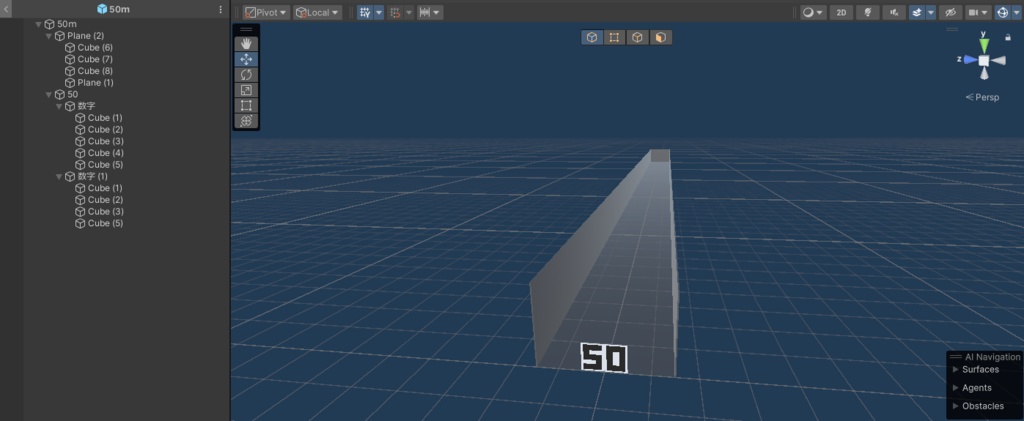The image size is (1024, 421).
Task: Open shading draw mode dropdown
Action: coord(813,12)
